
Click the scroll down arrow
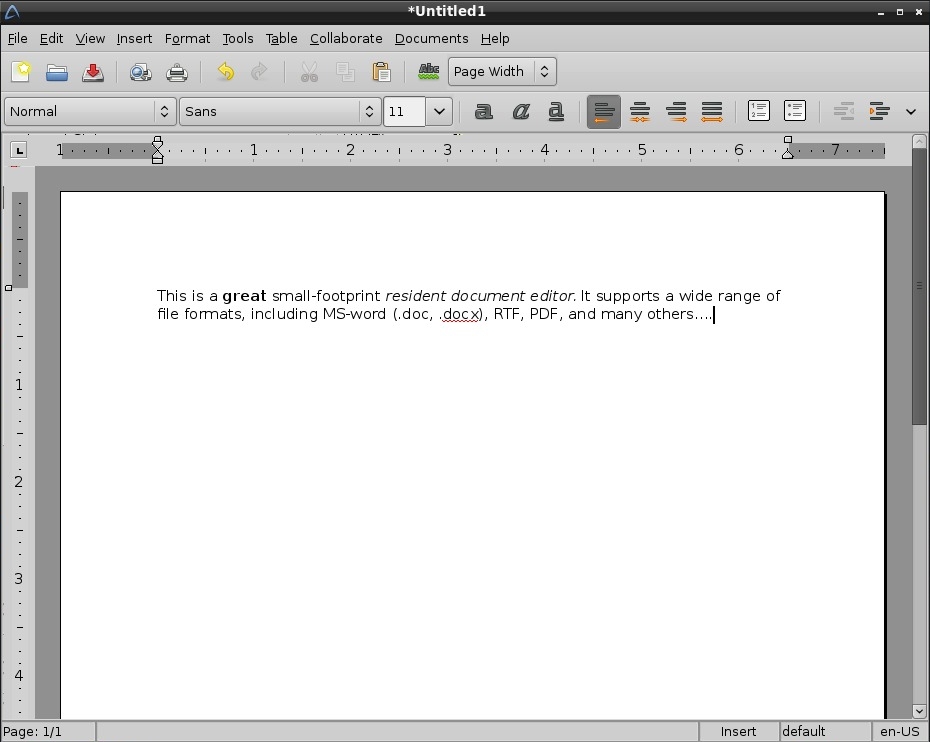(x=919, y=711)
